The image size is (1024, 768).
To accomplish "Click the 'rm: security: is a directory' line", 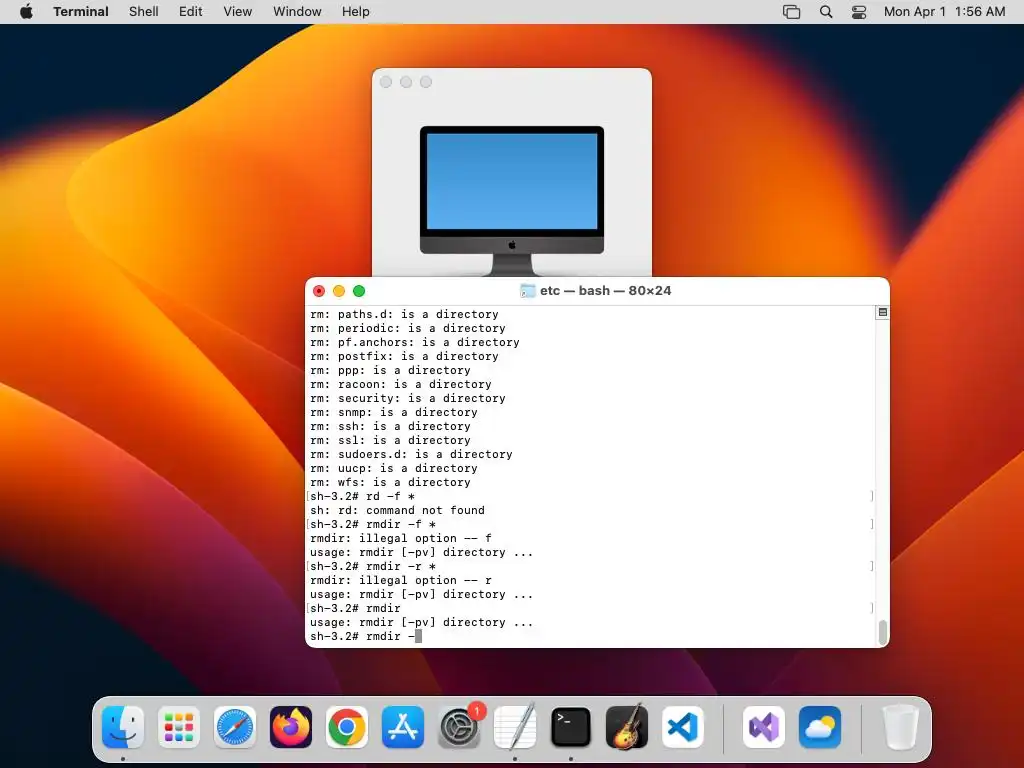I will (x=408, y=398).
